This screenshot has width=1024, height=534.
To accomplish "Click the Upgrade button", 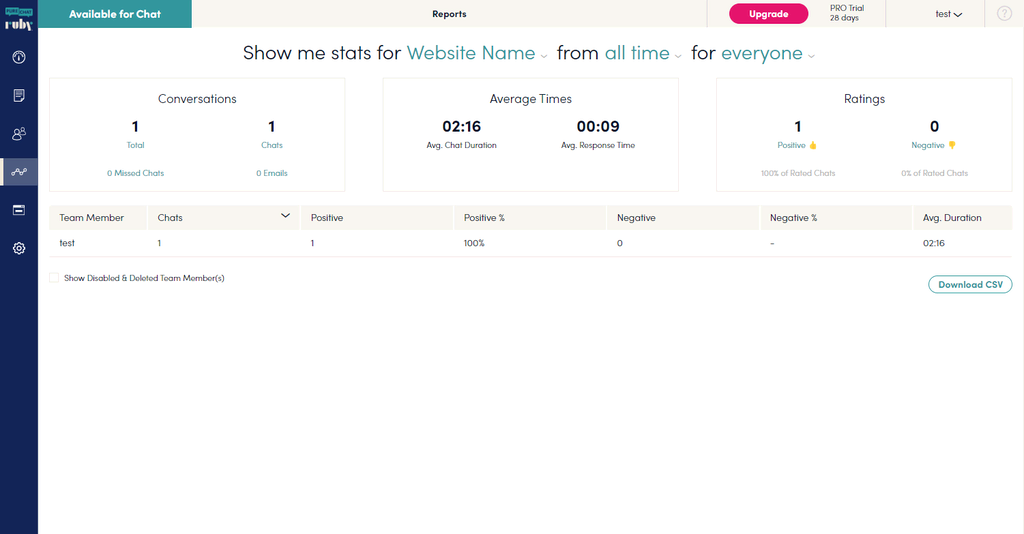I will coord(768,14).
